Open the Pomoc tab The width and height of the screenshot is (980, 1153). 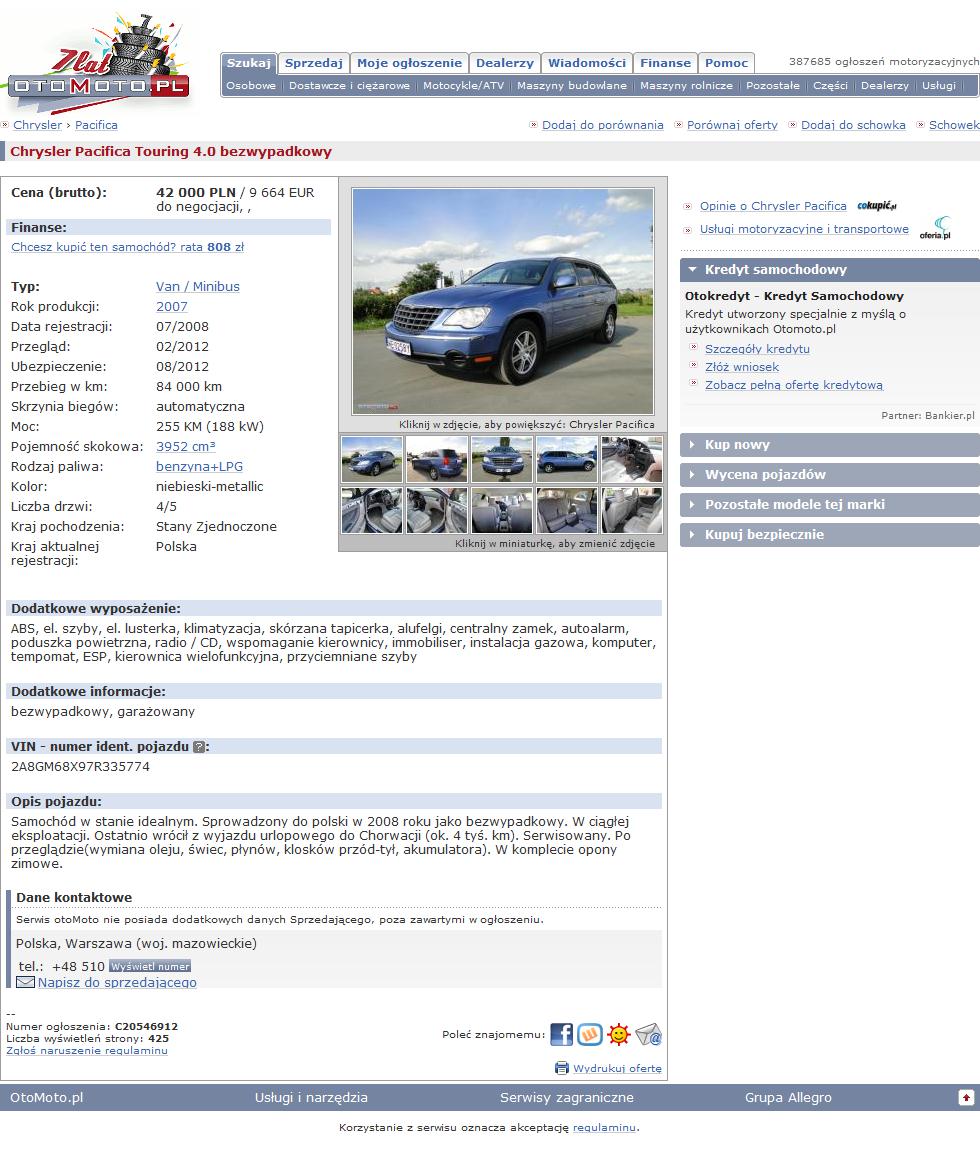pyautogui.click(x=726, y=63)
